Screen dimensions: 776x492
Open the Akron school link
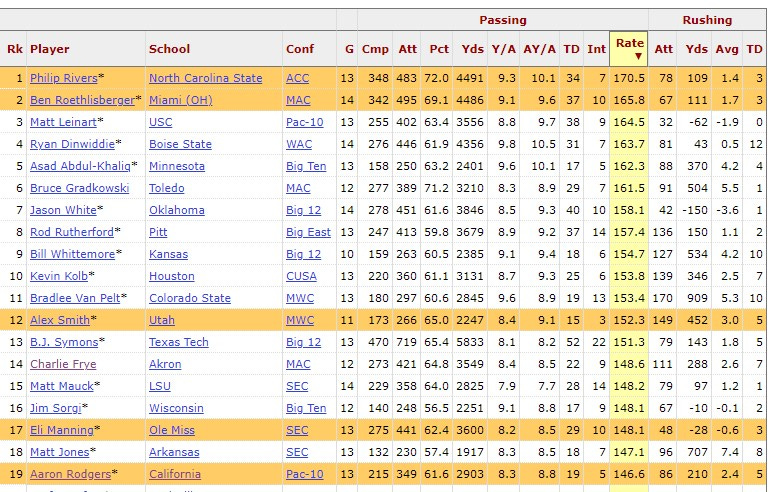click(165, 364)
